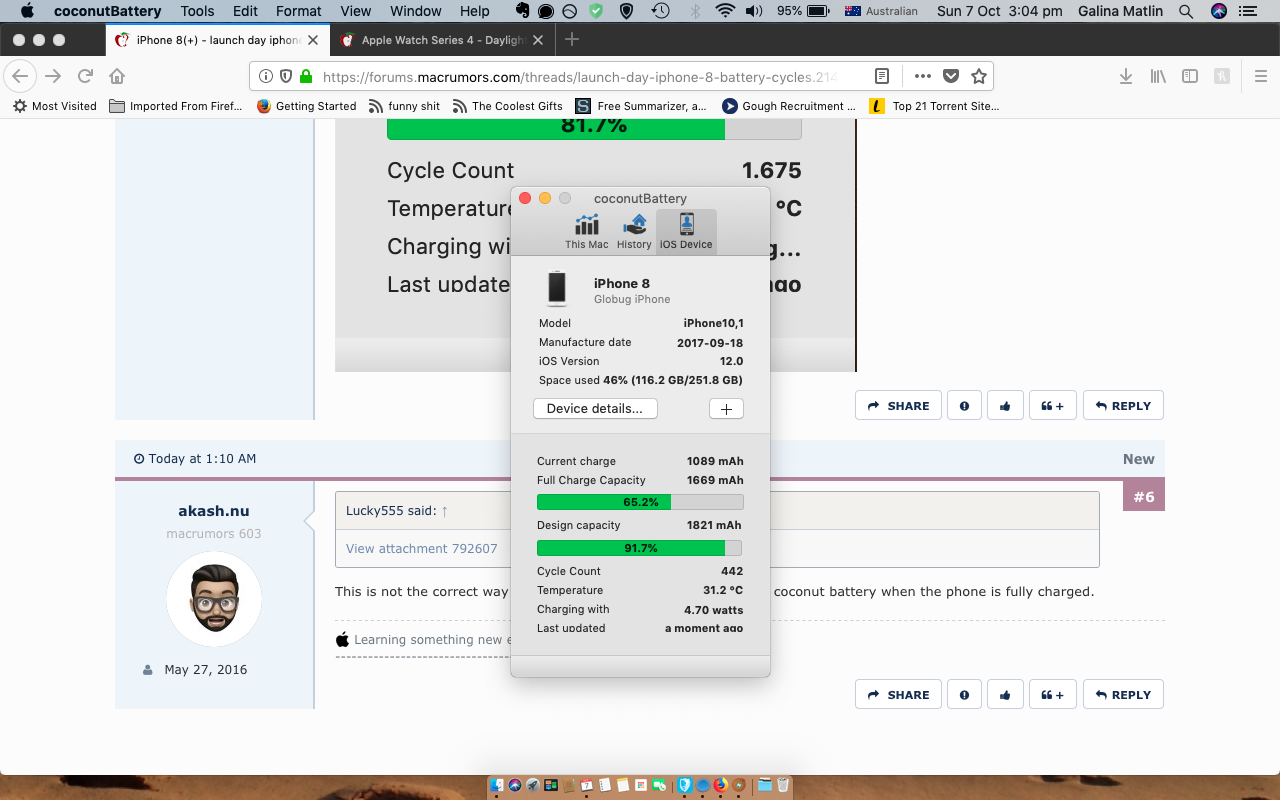Click Firefox back button

pyautogui.click(x=20, y=76)
